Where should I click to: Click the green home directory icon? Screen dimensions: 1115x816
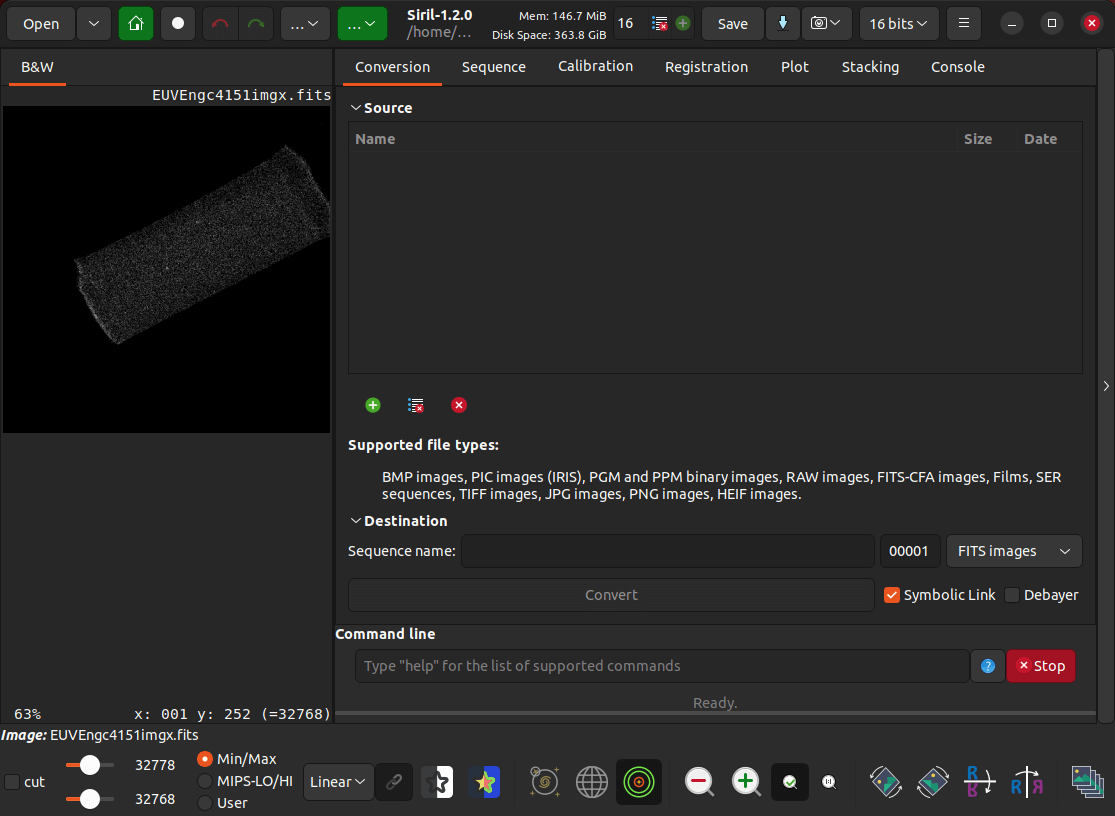coord(136,23)
